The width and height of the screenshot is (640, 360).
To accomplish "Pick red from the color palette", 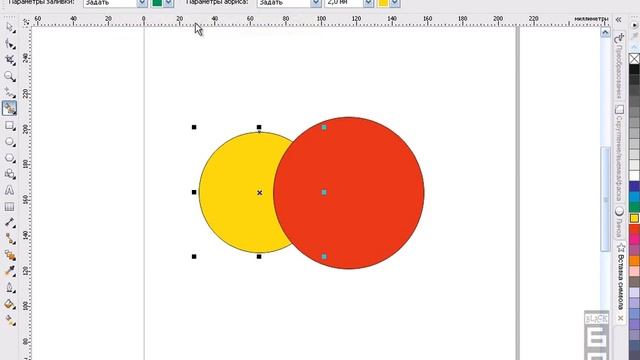I will (634, 229).
